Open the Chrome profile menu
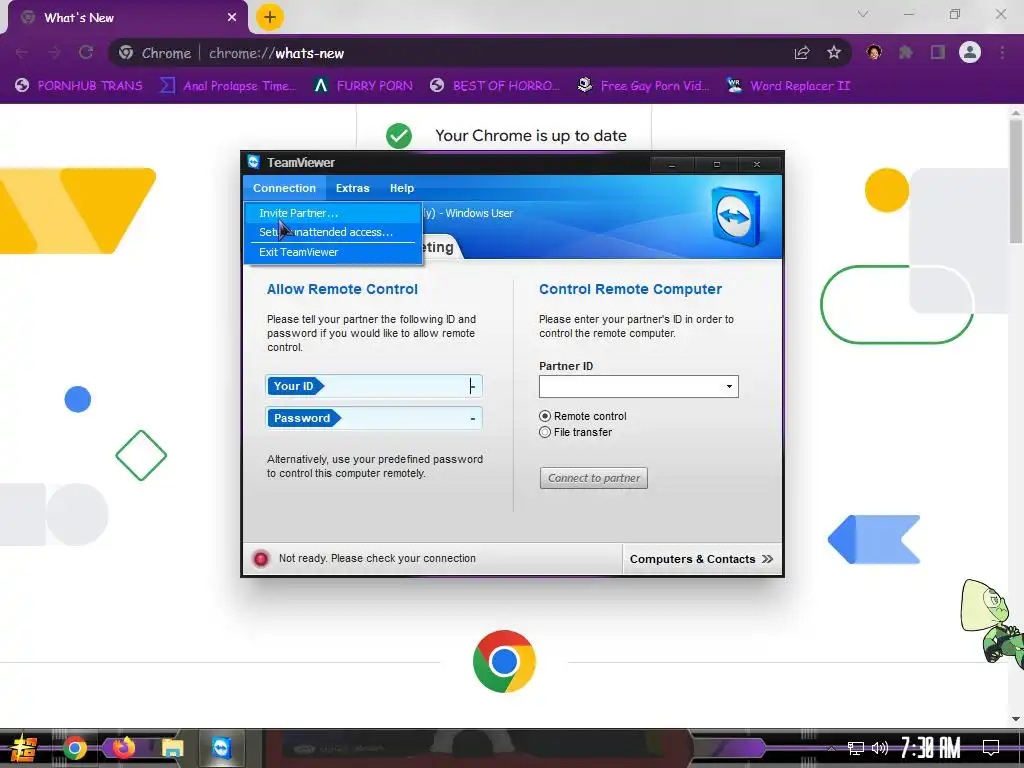1024x768 pixels. pos(970,52)
